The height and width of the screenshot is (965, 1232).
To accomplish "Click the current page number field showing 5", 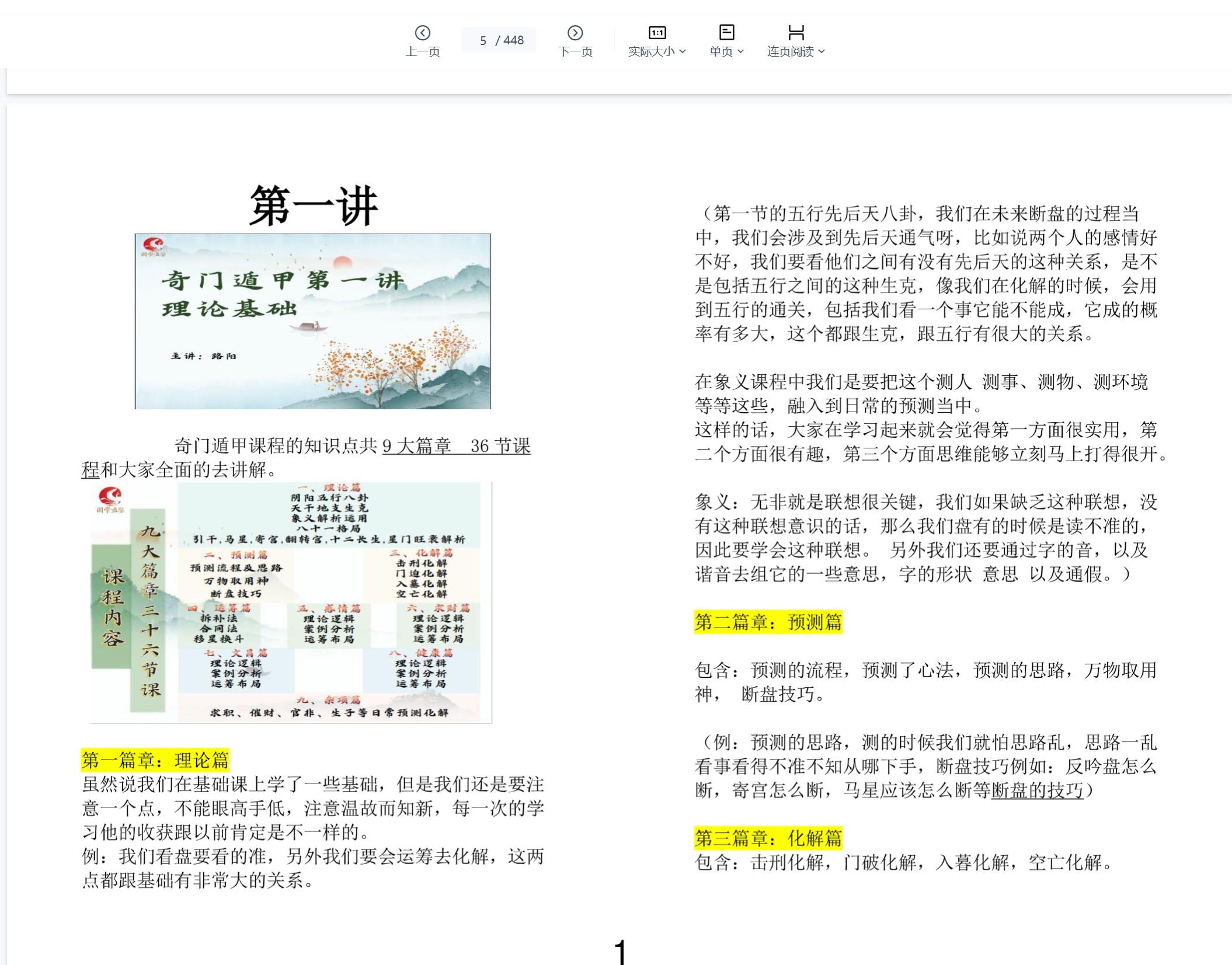I will click(483, 40).
